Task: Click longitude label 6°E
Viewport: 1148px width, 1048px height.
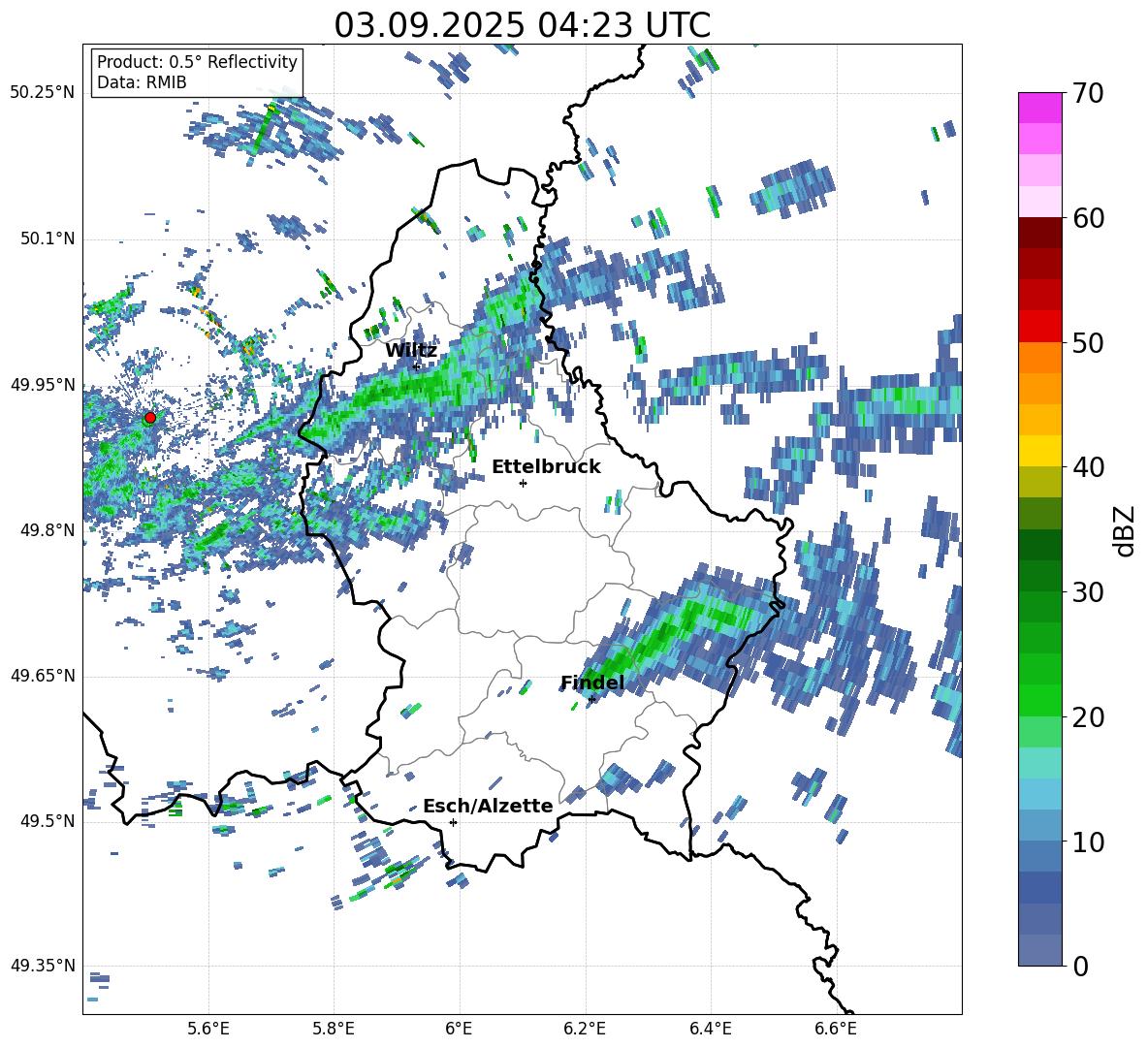Action: [459, 1030]
